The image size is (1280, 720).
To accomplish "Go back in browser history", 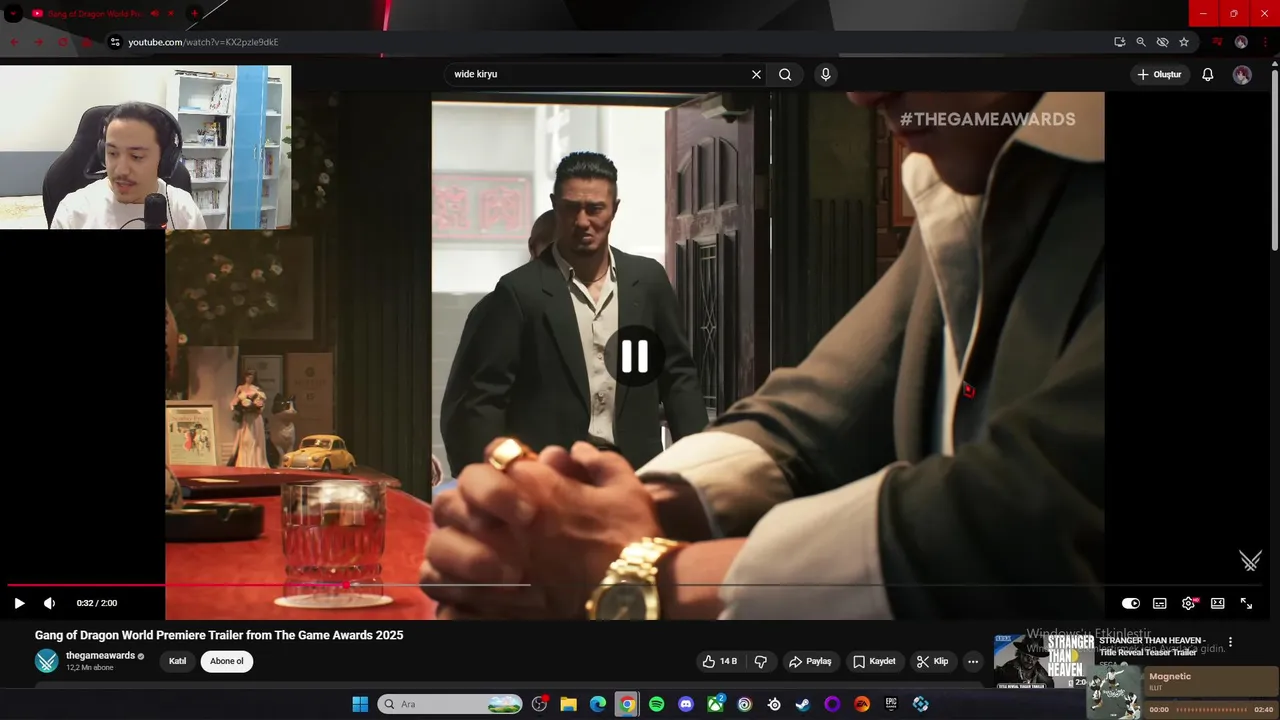I will tap(14, 42).
